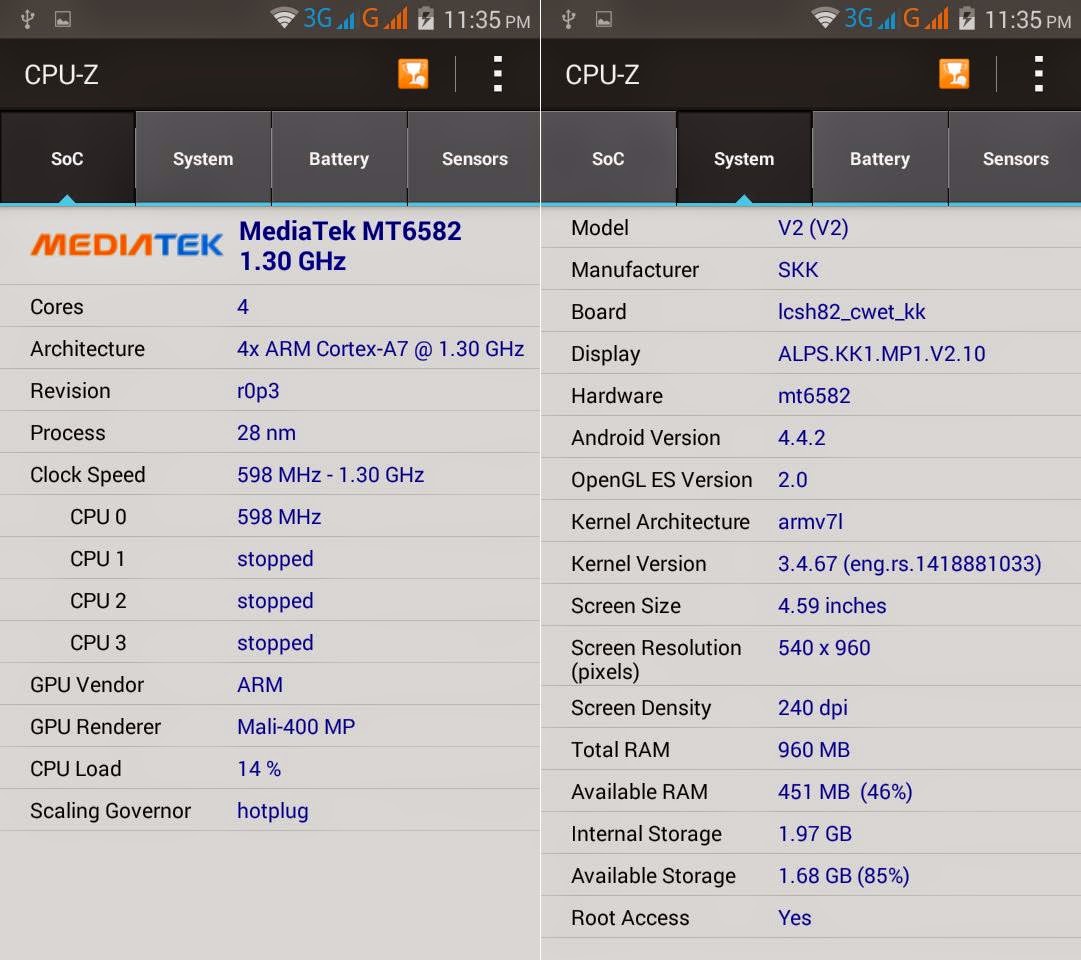This screenshot has width=1081, height=960.
Task: Tap CPU 2 row label
Action: pyautogui.click(x=98, y=601)
